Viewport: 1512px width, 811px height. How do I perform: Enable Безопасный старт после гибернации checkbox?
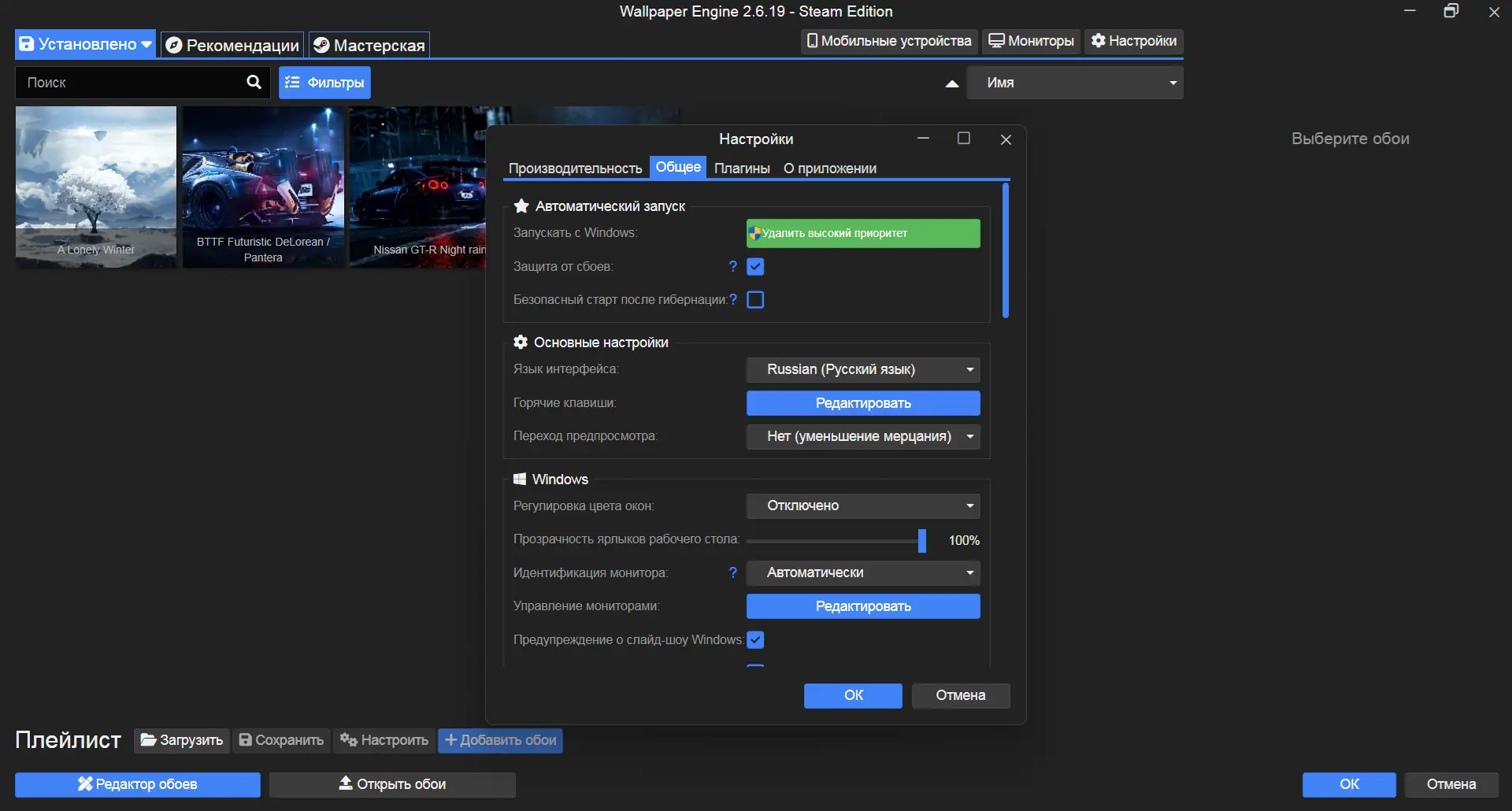755,299
